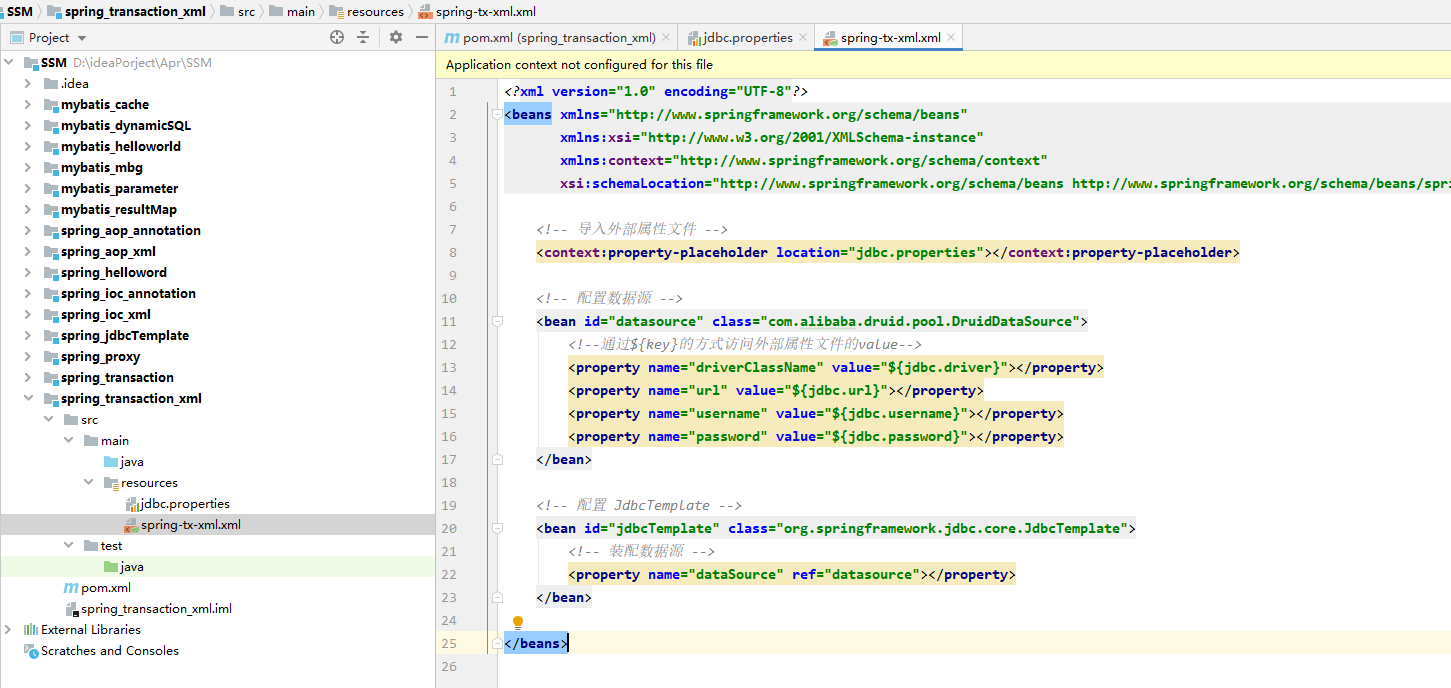
Task: Expand the mybatis_dynamicSQL module
Action: point(30,126)
